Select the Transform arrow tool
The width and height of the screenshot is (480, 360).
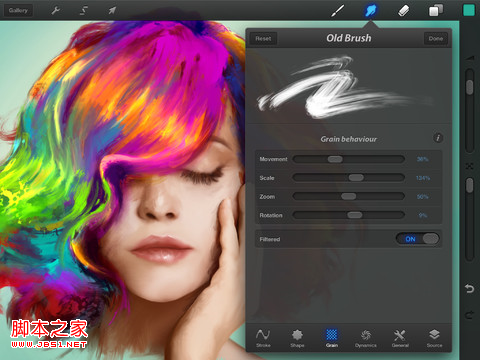coord(112,10)
